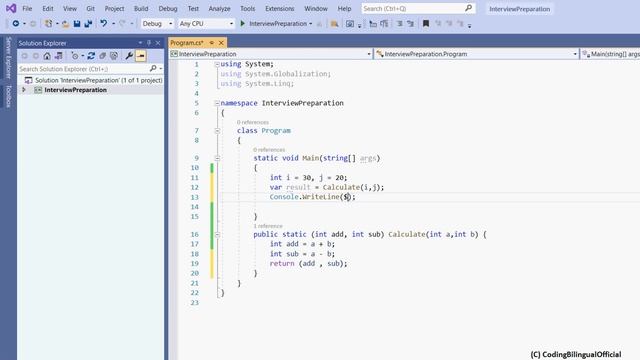
Task: Click the search magnifier in Quick Launch
Action: click(x=469, y=8)
